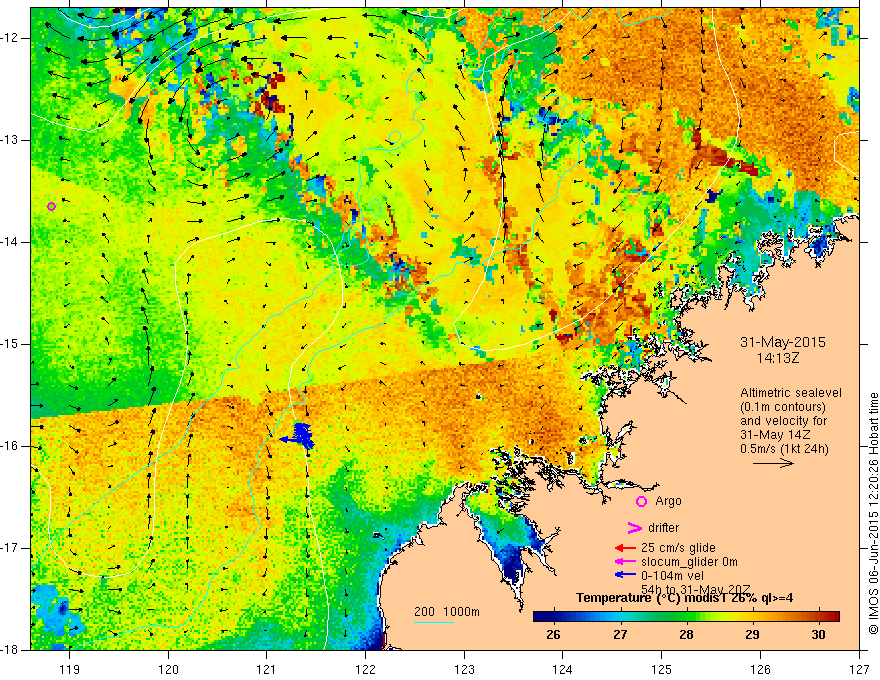Click the red 25 cm/s glide arrow

click(x=625, y=548)
